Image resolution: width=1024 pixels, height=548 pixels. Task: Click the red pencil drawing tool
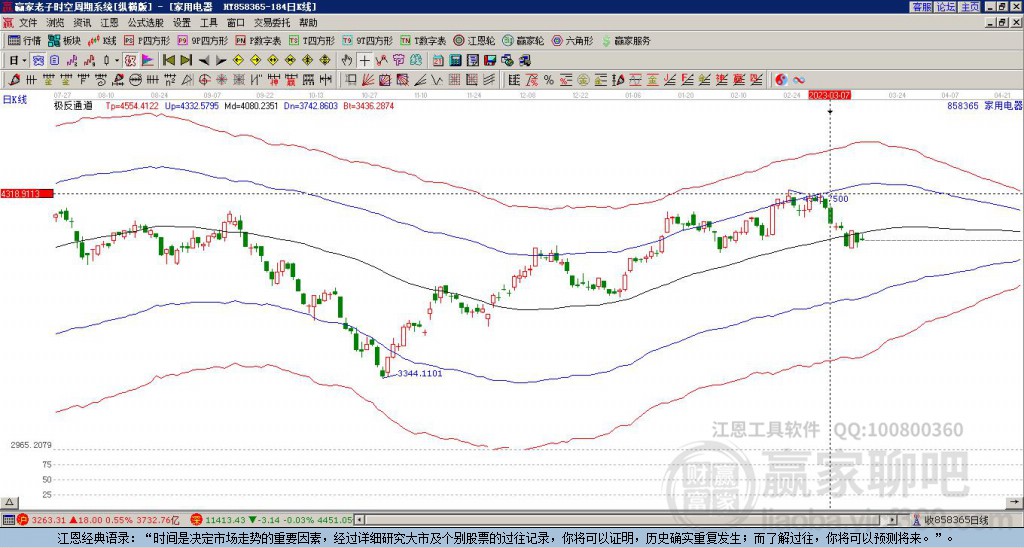14,80
